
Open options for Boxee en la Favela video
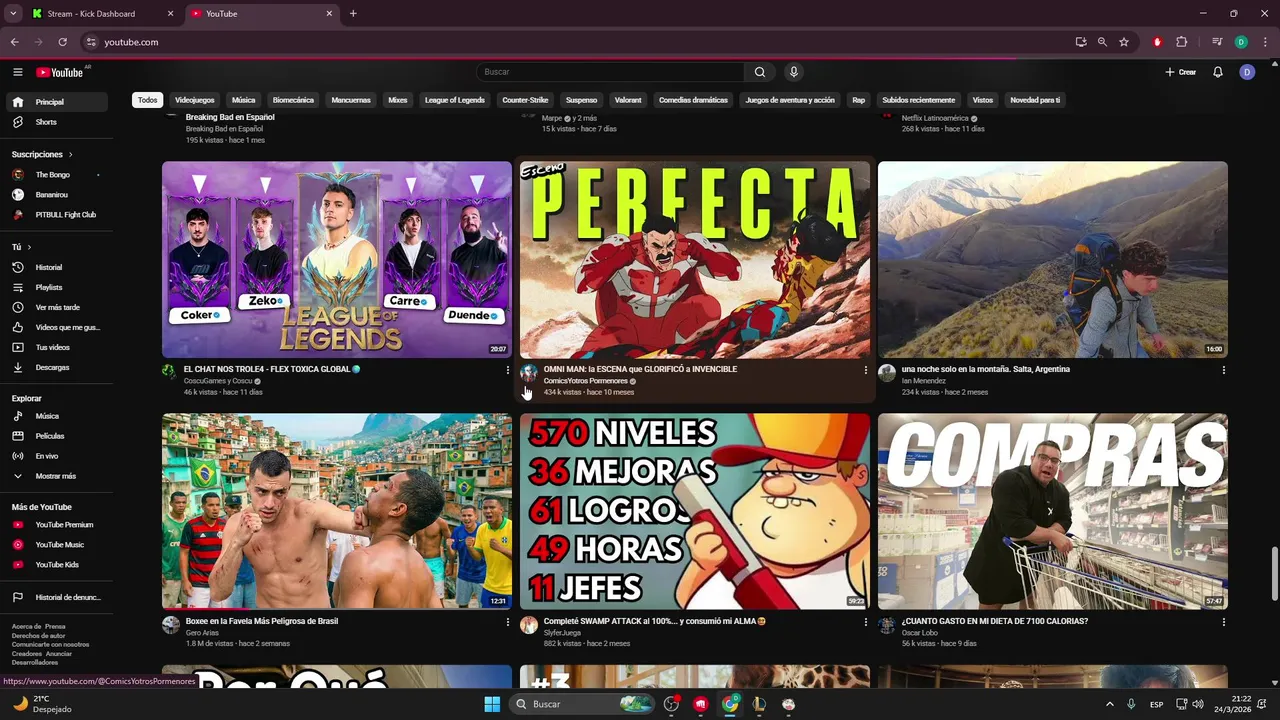pos(508,622)
